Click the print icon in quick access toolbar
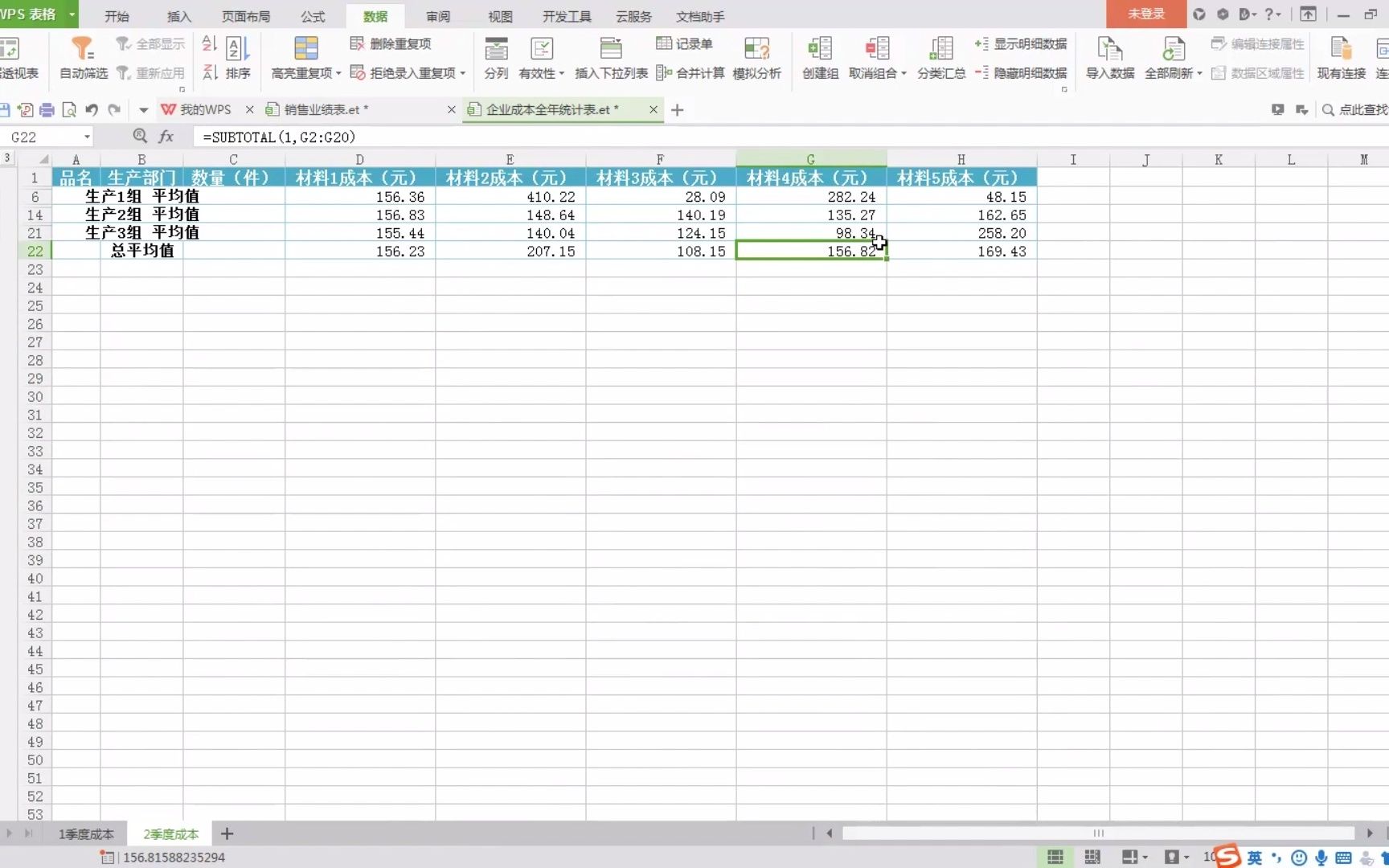 [x=47, y=110]
